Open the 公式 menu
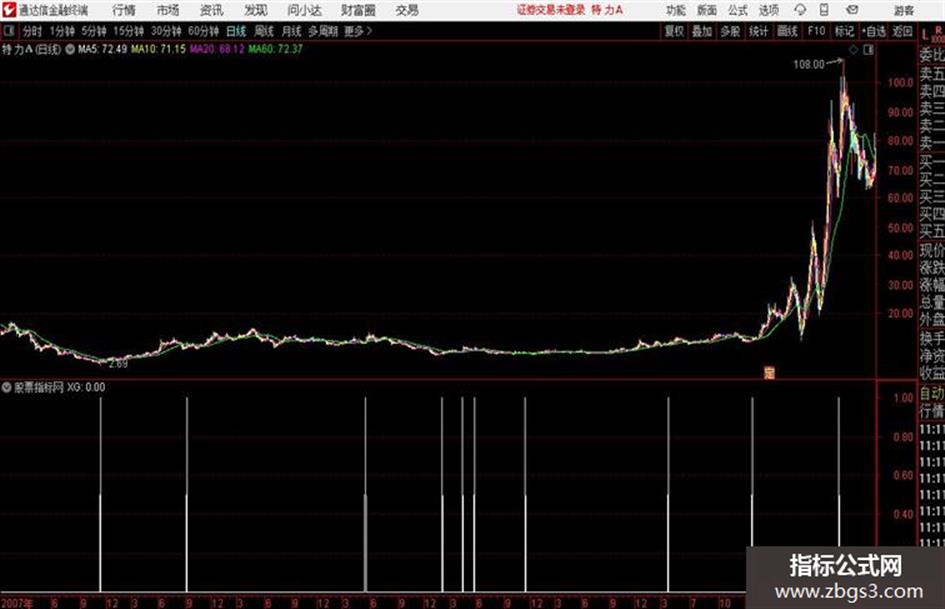The image size is (945, 609). click(x=738, y=10)
